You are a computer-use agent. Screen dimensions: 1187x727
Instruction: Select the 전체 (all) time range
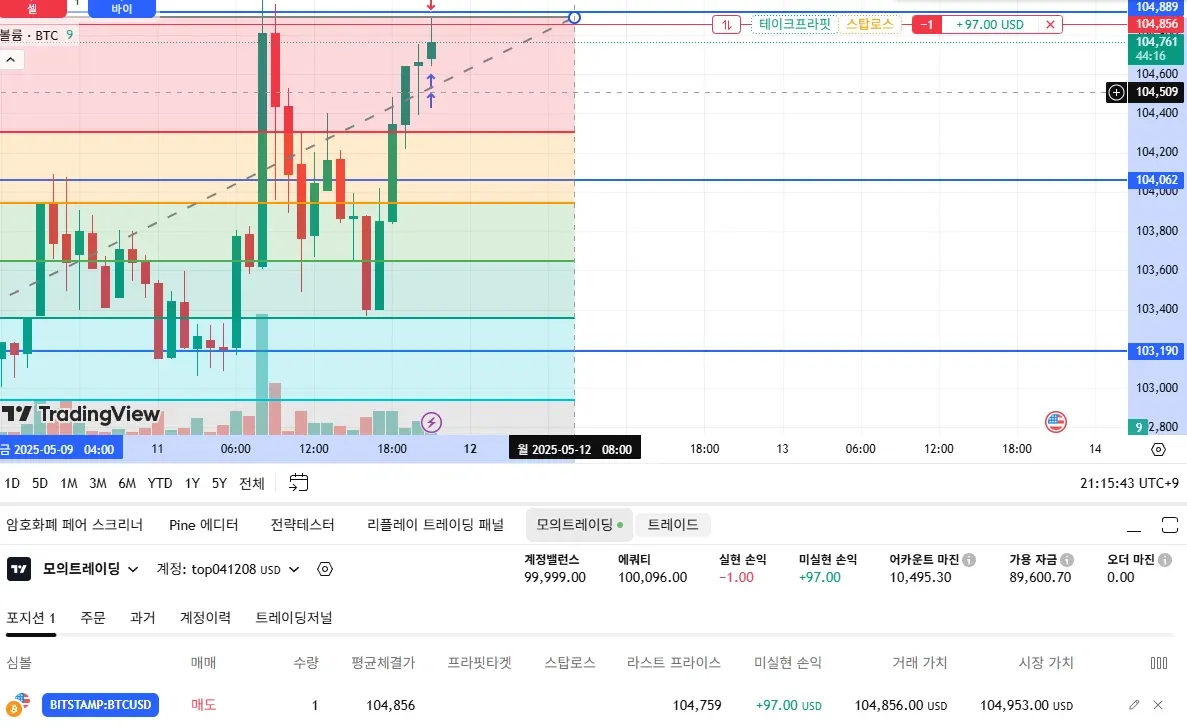252,483
